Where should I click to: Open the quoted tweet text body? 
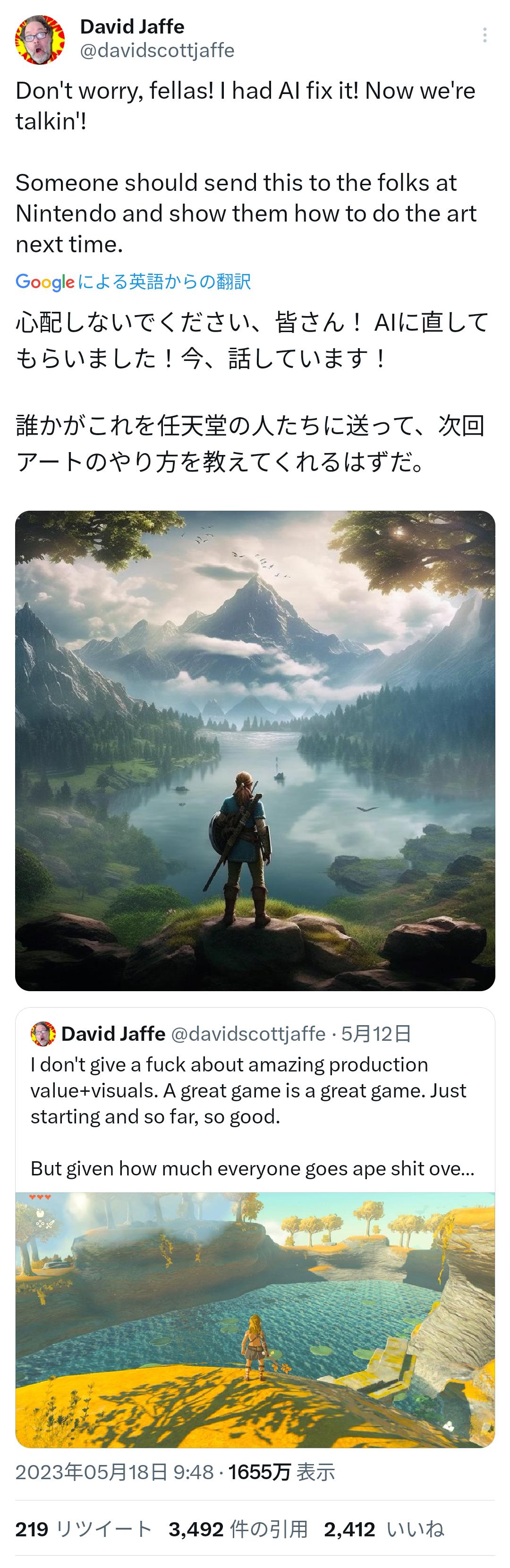coord(253,1116)
